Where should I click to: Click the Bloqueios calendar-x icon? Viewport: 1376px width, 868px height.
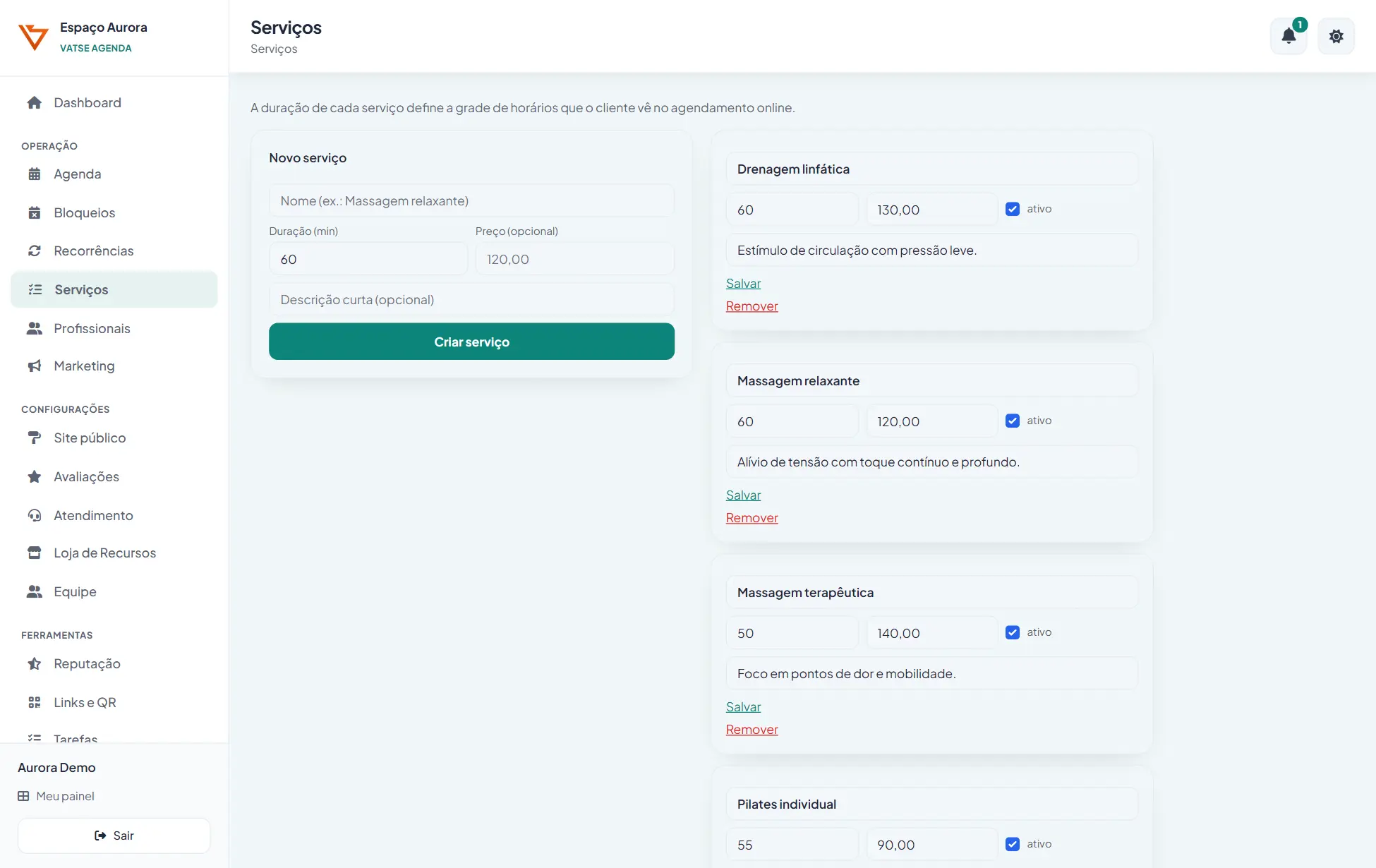[35, 213]
